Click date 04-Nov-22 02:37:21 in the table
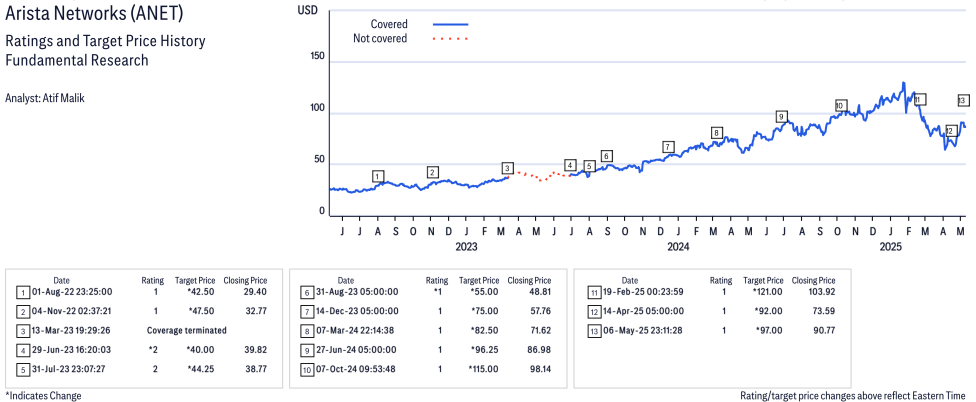The width and height of the screenshot is (976, 402). coord(70,311)
